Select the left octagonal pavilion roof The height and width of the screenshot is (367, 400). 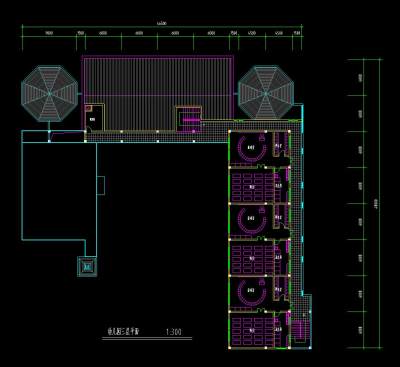49,94
